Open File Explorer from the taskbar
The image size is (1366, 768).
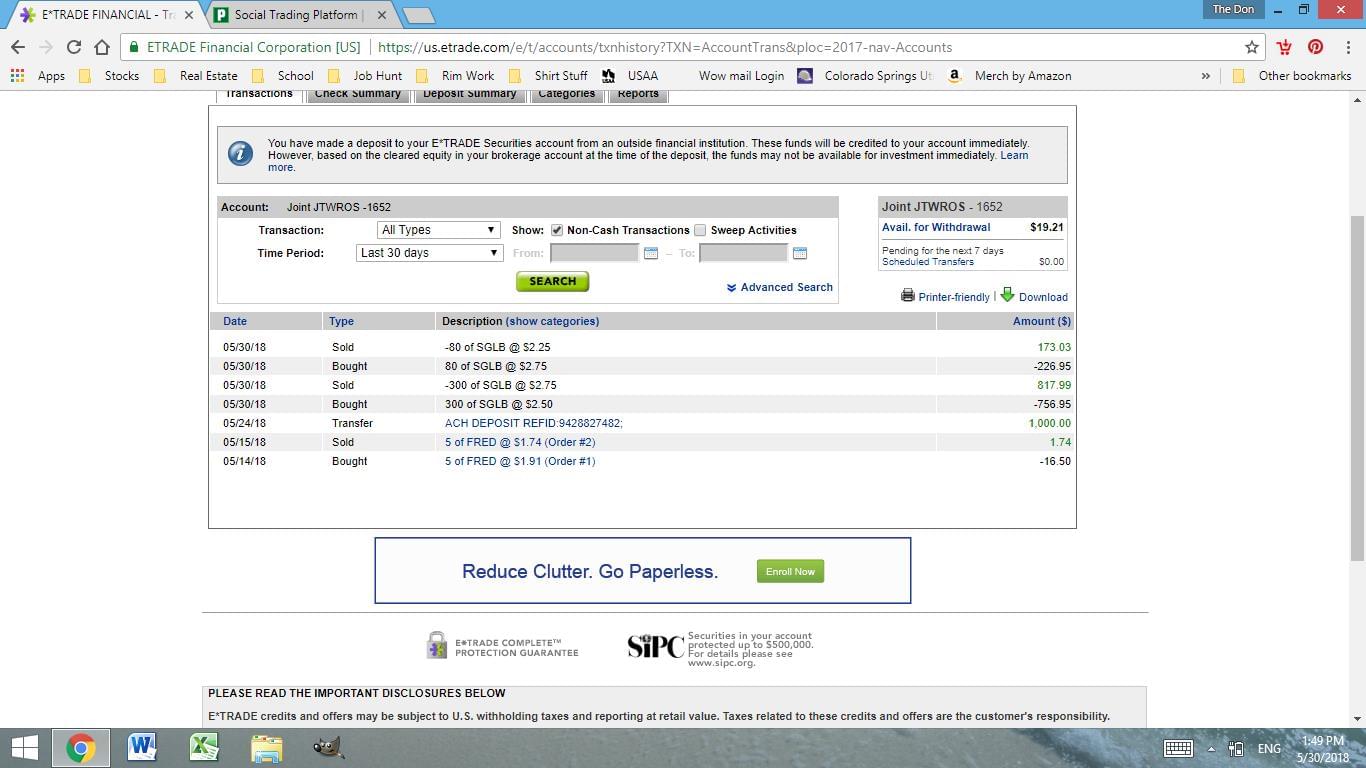266,748
